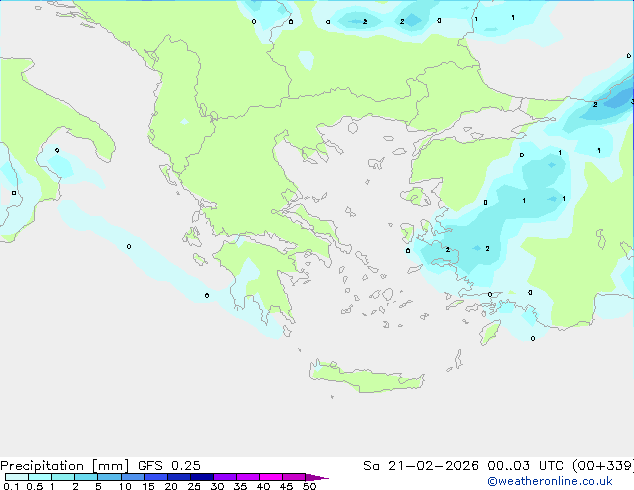Pick the legend swatch between 0.1 and 0.5

tap(17, 477)
